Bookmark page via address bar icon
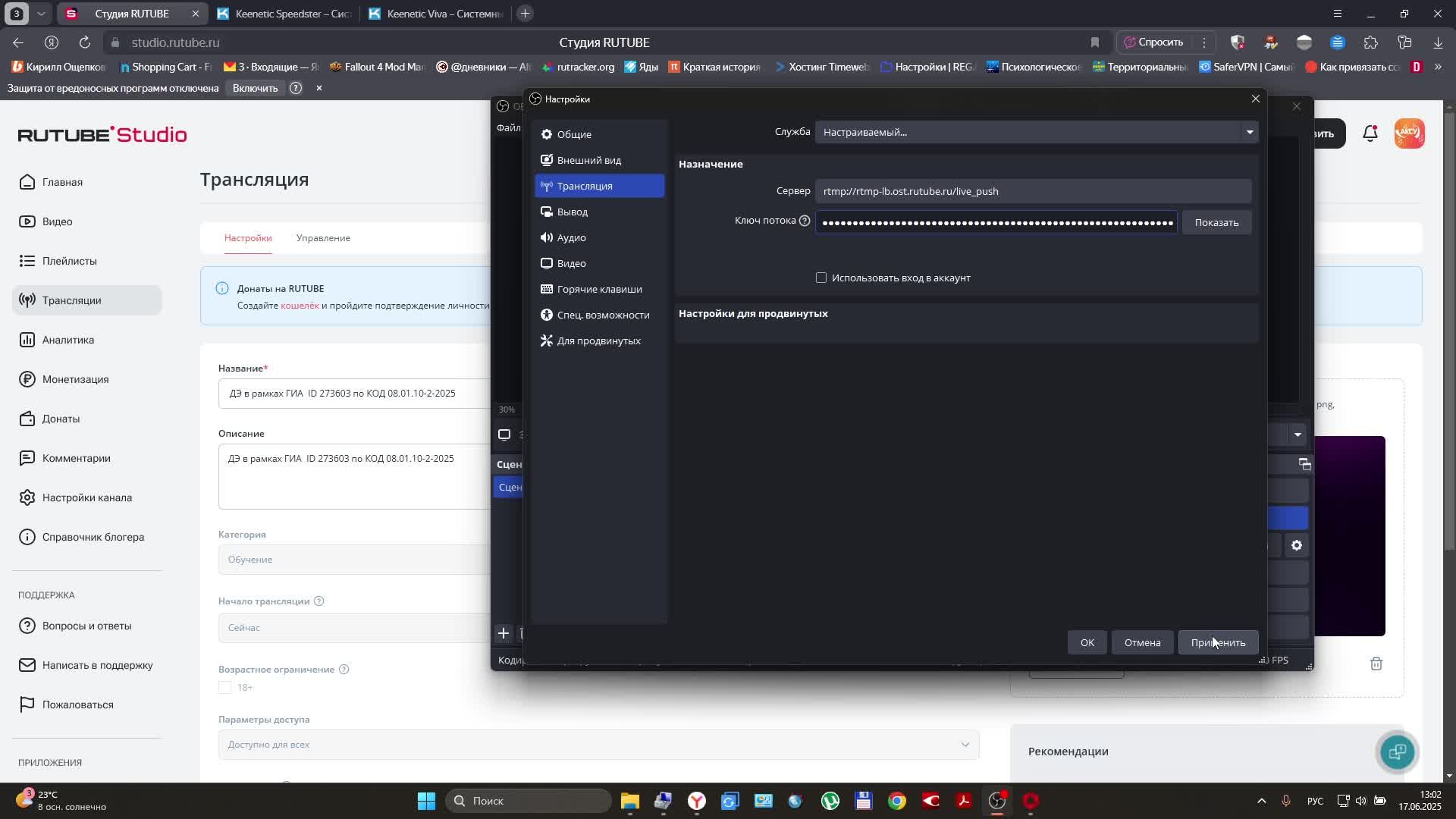The image size is (1456, 819). coord(1095,42)
